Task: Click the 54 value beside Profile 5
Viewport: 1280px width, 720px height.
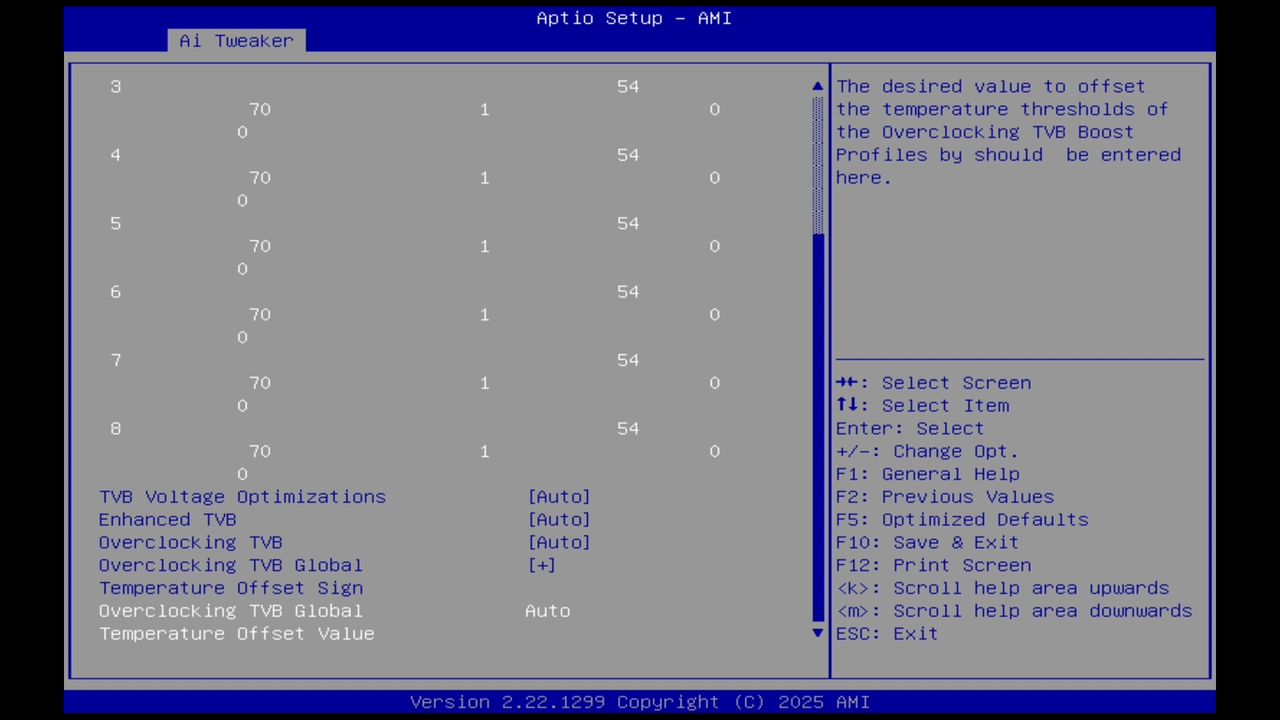Action: tap(628, 223)
